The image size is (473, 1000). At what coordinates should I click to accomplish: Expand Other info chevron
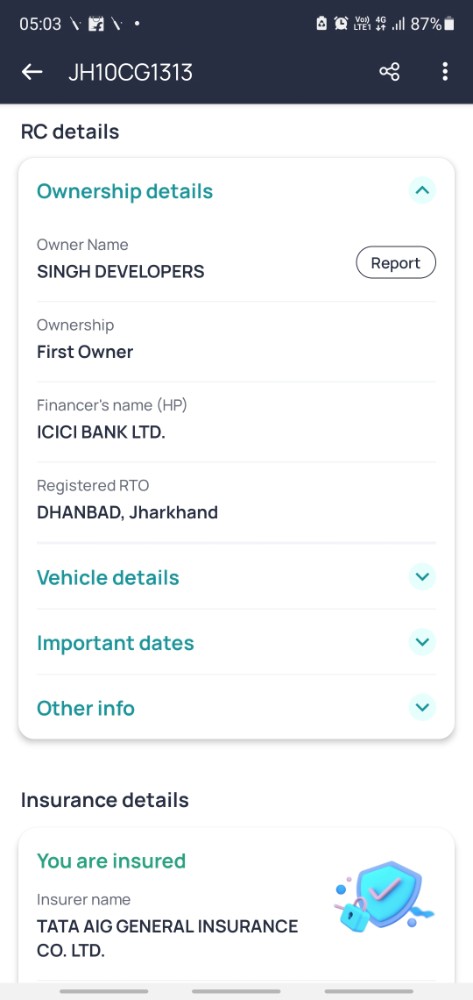(x=422, y=707)
